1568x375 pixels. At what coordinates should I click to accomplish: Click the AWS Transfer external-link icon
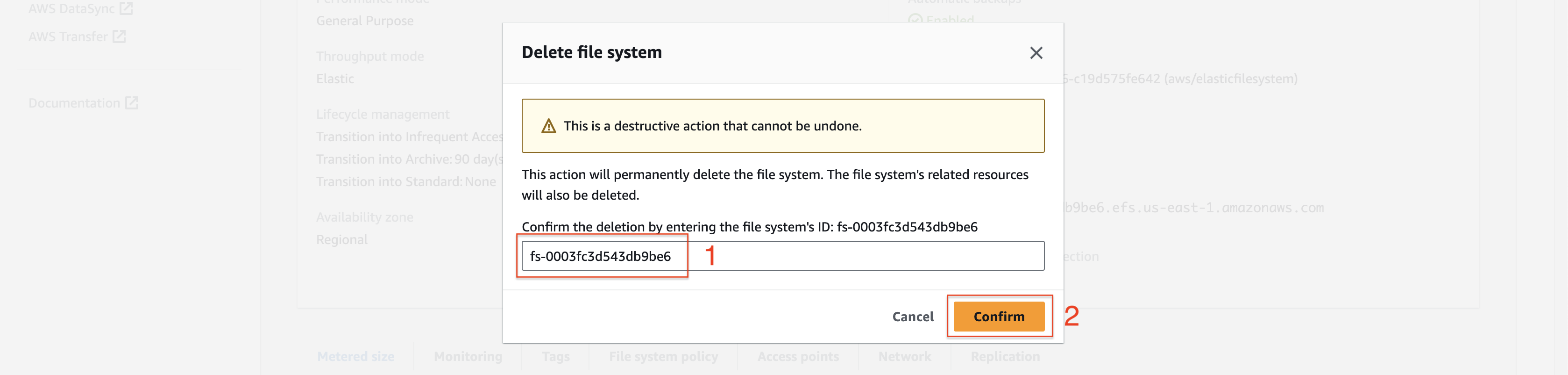119,36
